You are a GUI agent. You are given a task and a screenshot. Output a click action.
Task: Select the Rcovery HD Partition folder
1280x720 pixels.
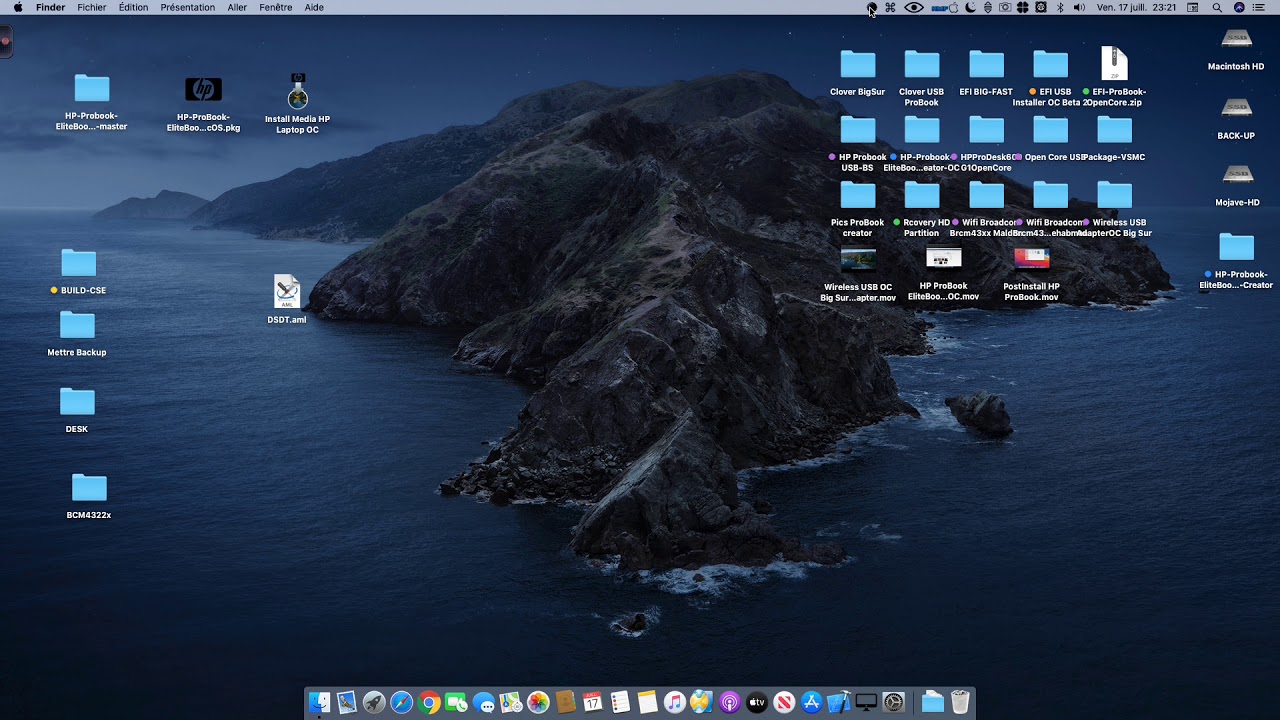coord(921,195)
